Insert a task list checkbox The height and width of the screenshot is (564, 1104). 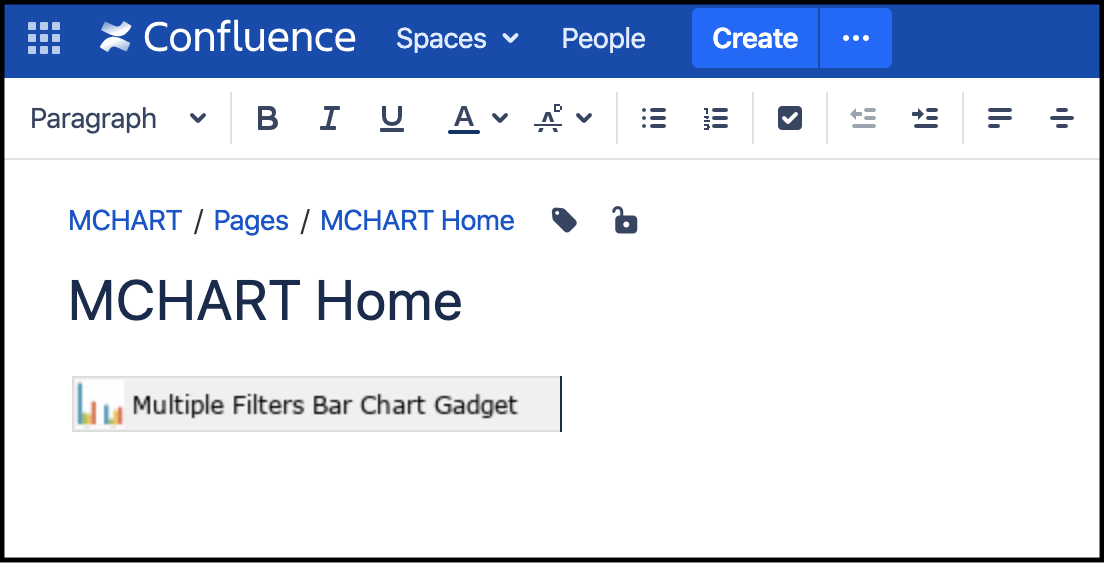[x=790, y=119]
